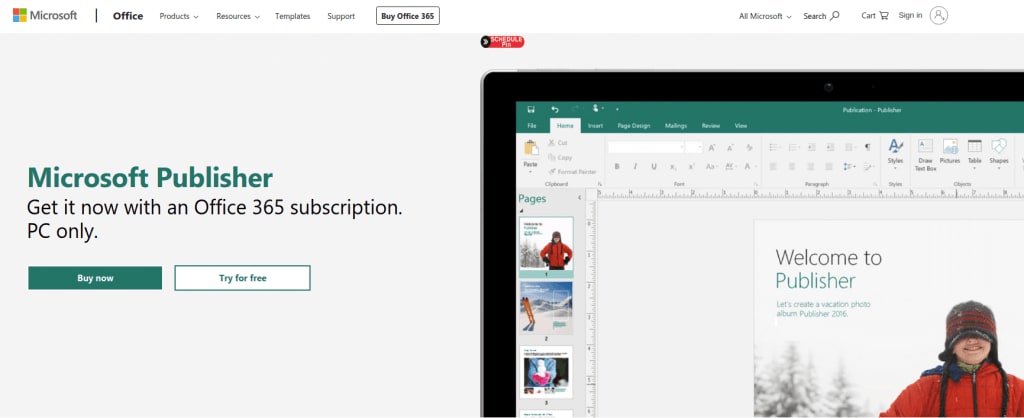Image resolution: width=1024 pixels, height=418 pixels.
Task: Toggle Superscript formatting
Action: 692,167
